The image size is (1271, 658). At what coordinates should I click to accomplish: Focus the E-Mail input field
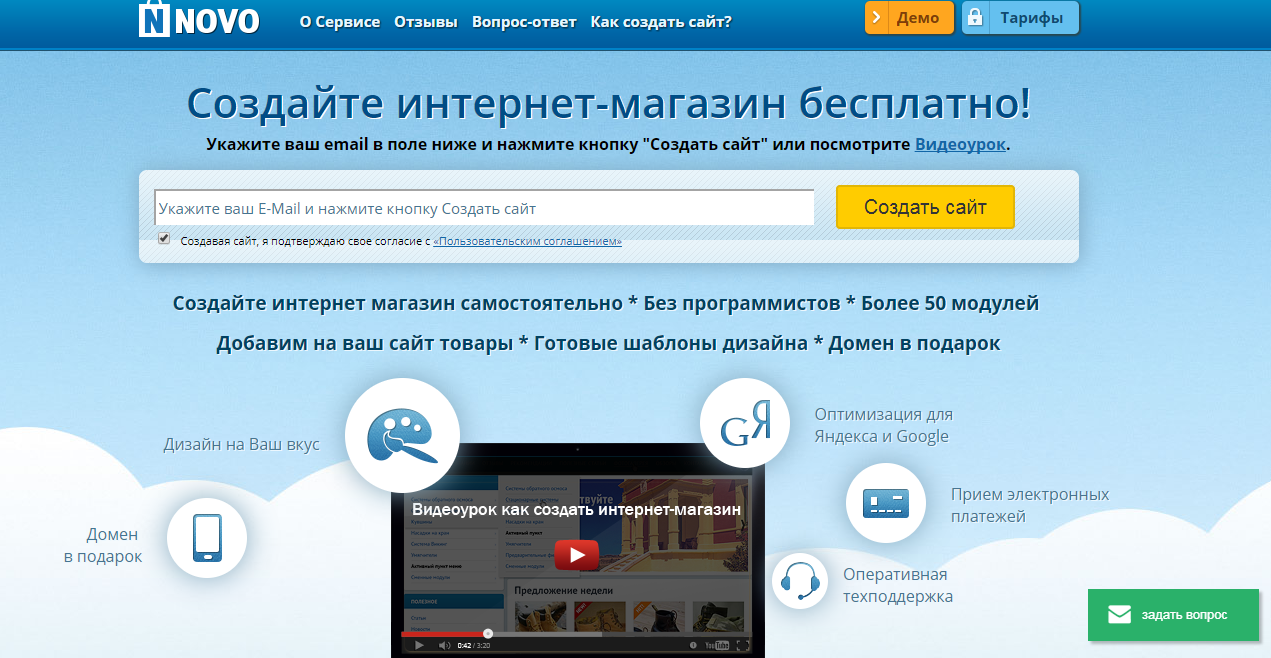pos(484,208)
